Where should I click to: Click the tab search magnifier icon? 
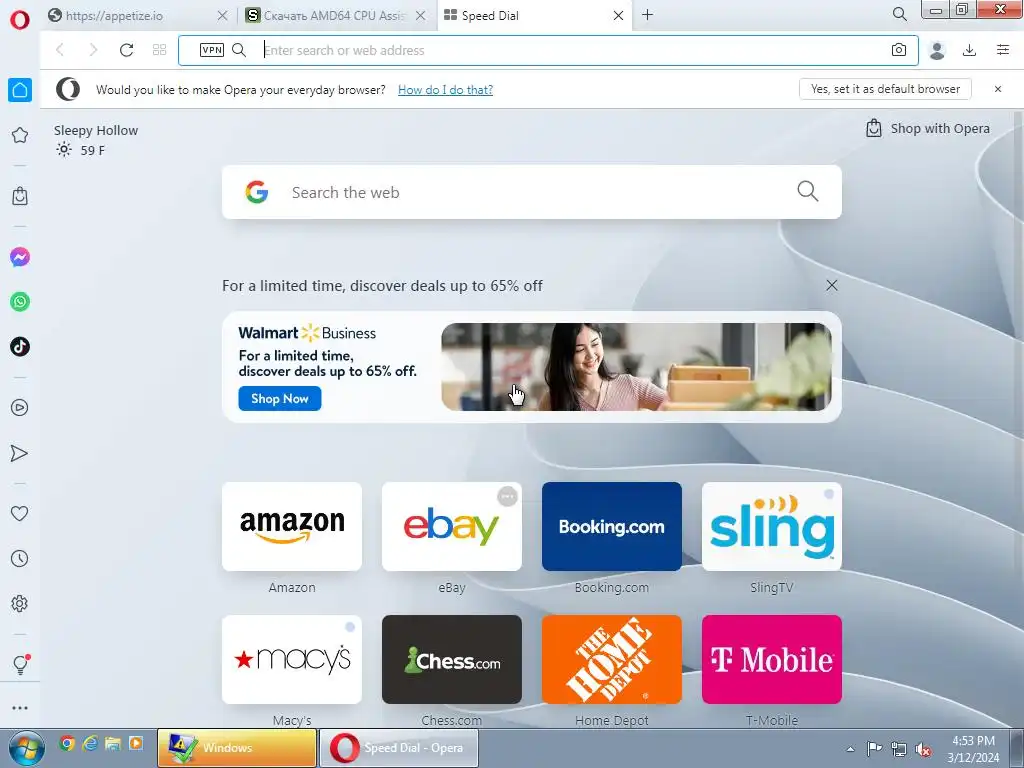(899, 14)
